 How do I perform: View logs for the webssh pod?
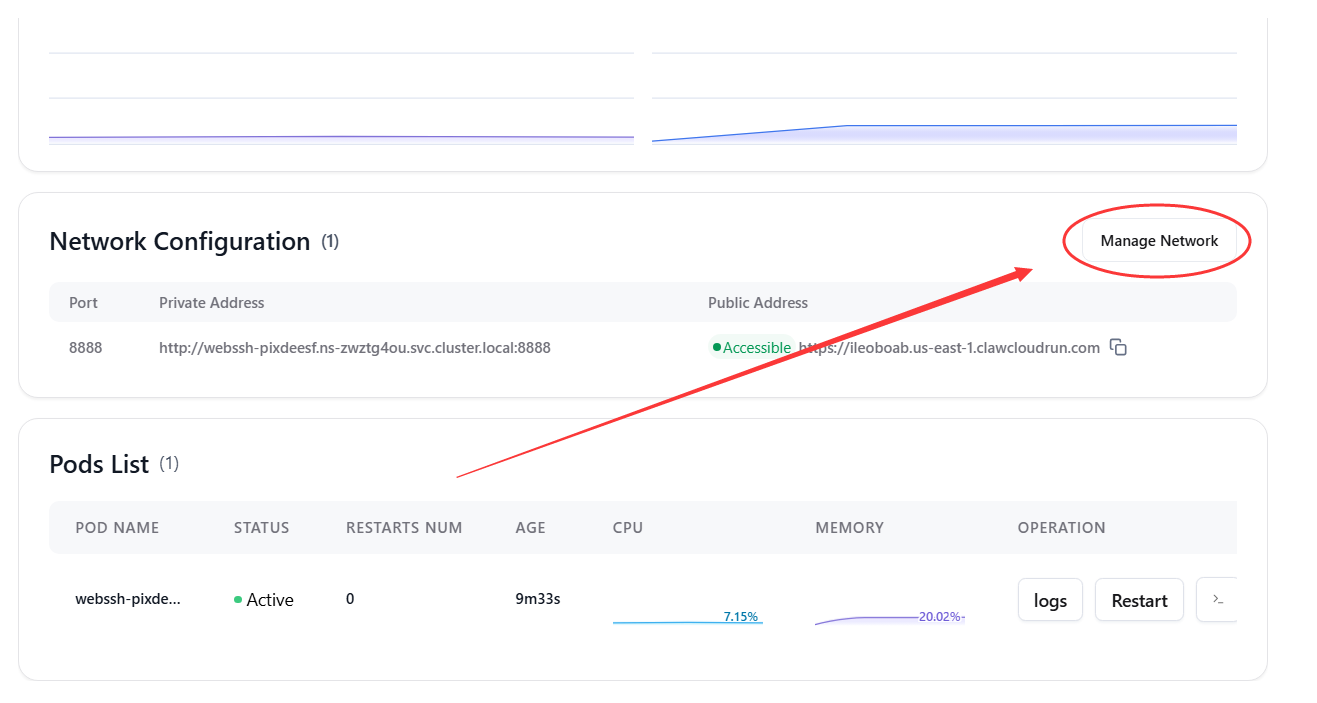click(x=1050, y=600)
